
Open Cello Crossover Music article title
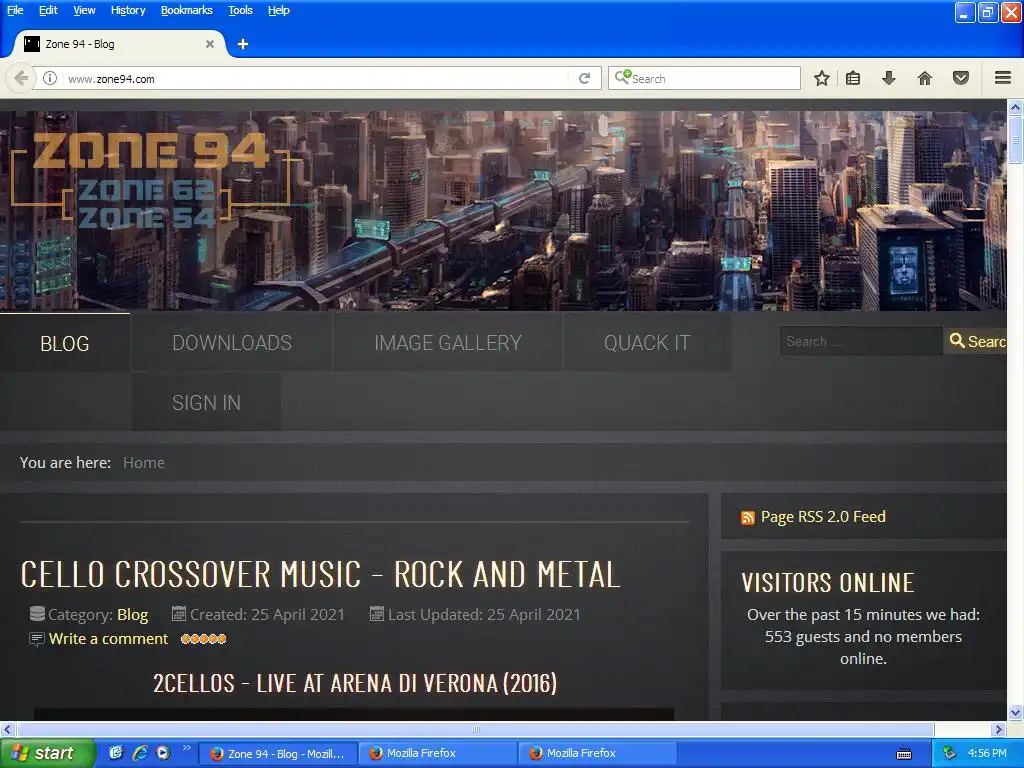320,575
